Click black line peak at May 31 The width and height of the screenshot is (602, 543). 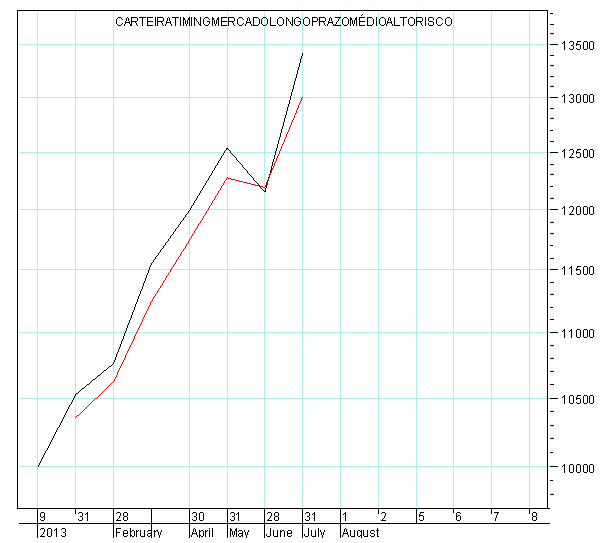click(227, 148)
